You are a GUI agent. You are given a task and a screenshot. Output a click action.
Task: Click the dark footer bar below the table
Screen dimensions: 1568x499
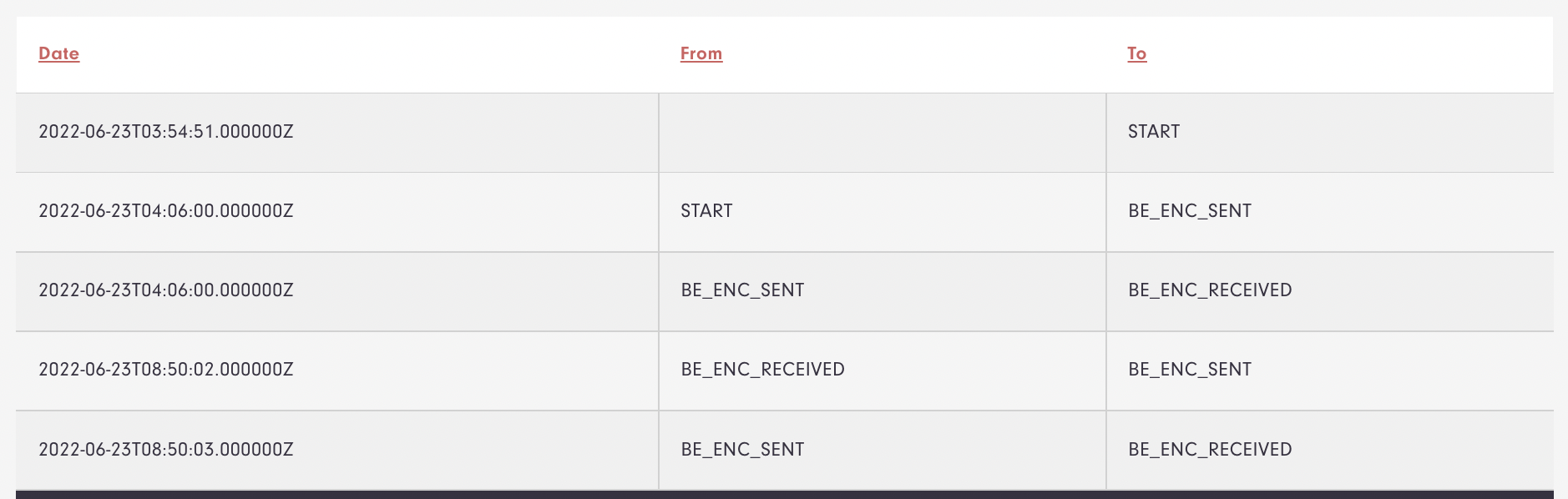(785, 495)
